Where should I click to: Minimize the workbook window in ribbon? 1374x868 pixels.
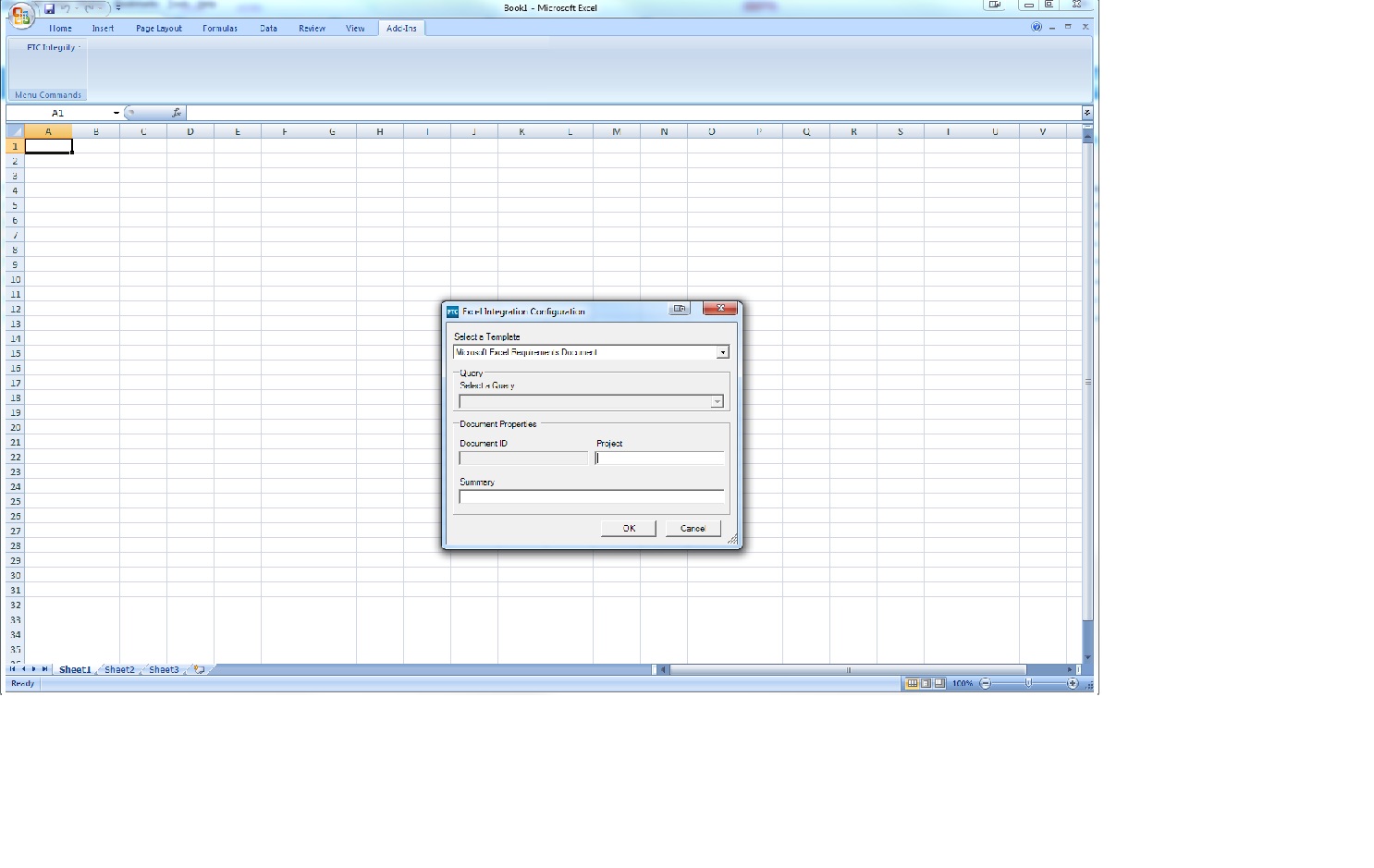click(x=1052, y=27)
